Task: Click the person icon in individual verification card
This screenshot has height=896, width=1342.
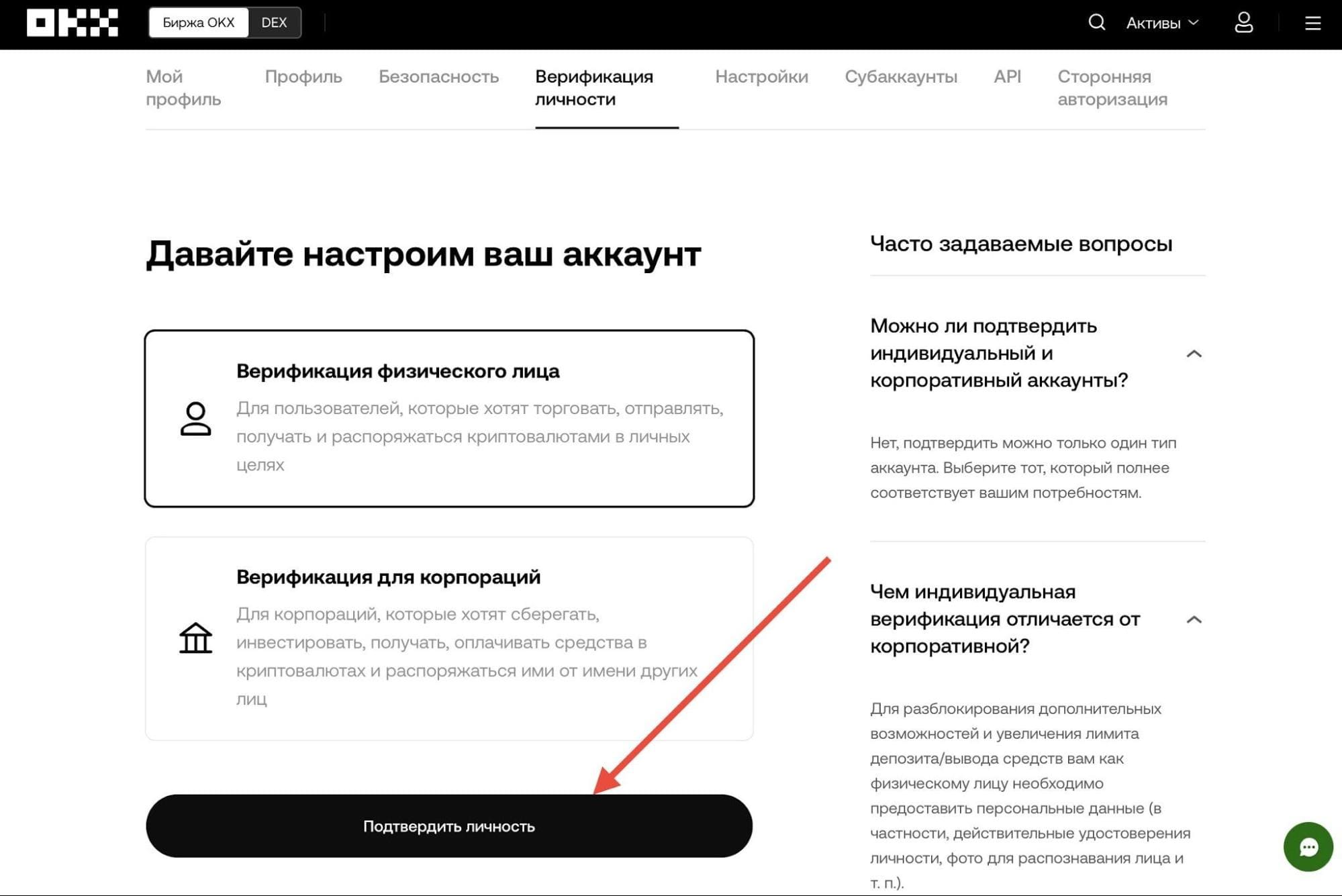Action: click(x=195, y=419)
